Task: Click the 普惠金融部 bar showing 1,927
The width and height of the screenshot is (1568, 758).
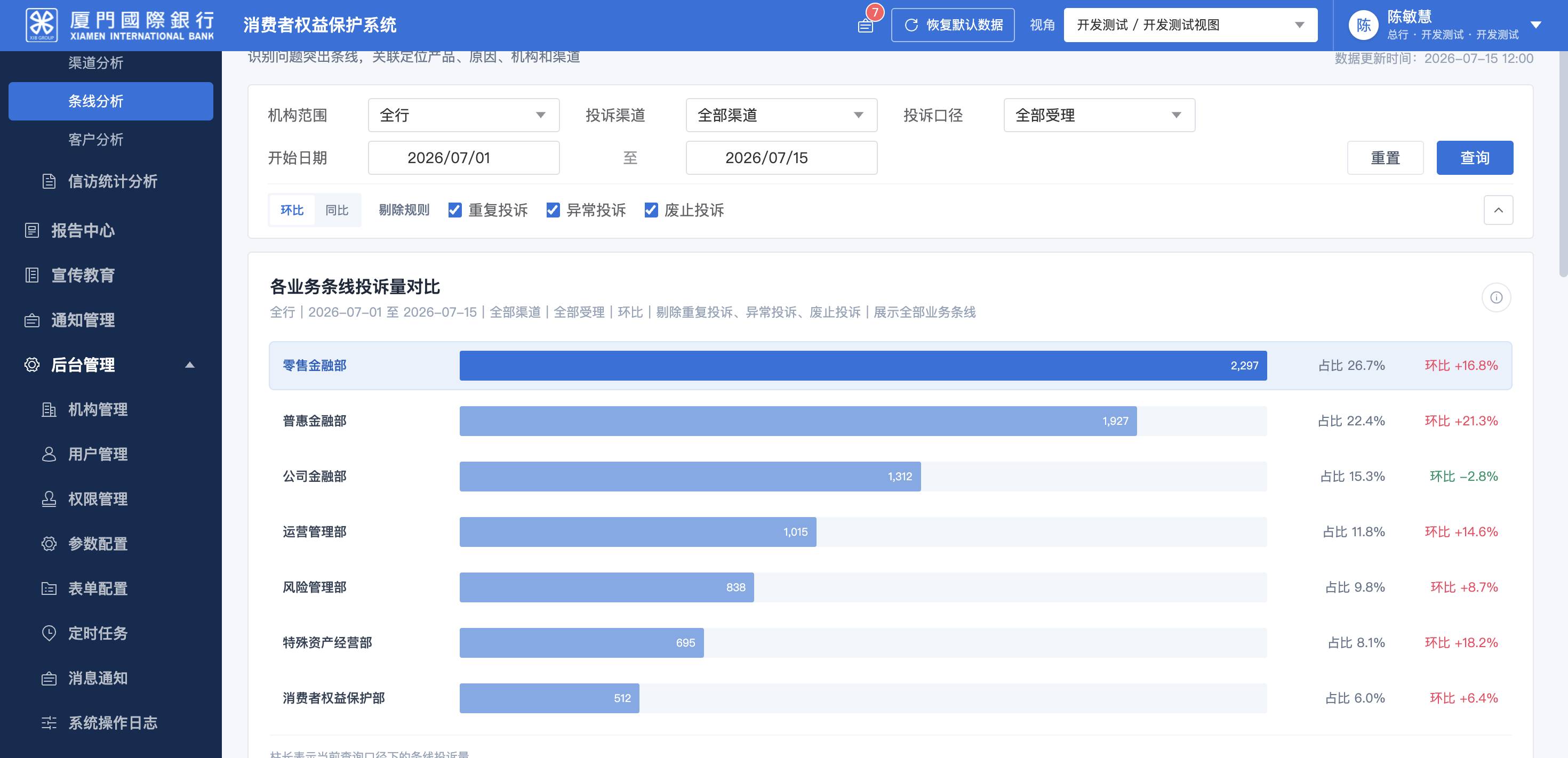Action: coord(798,421)
